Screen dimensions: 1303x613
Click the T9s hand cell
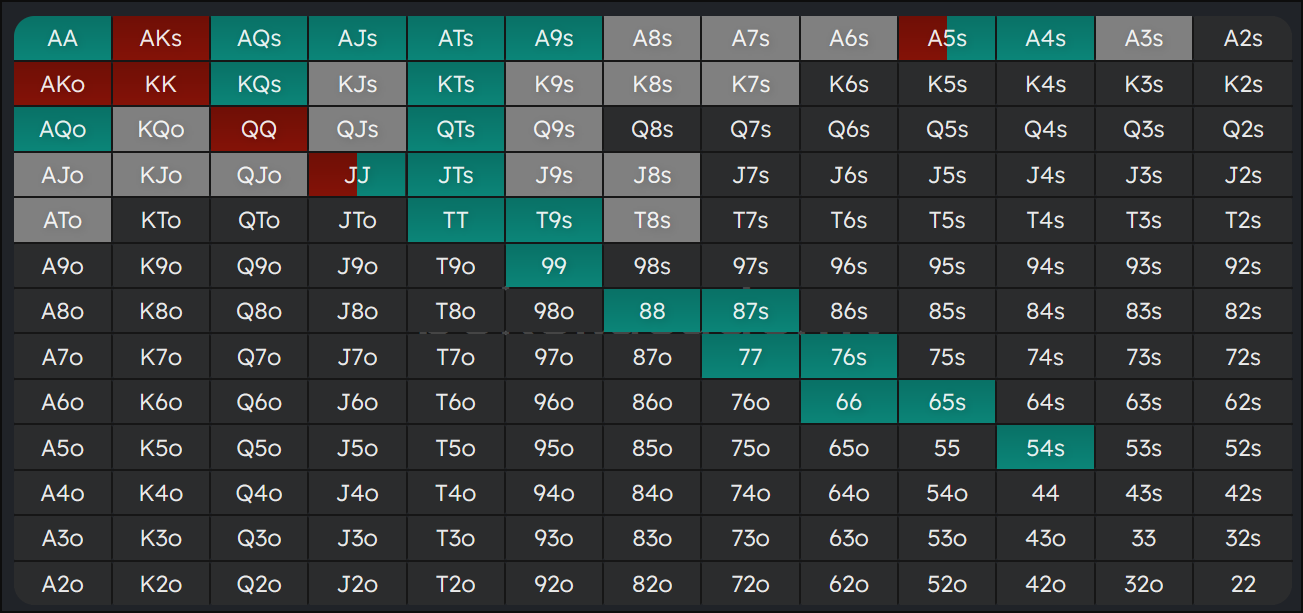click(x=553, y=221)
